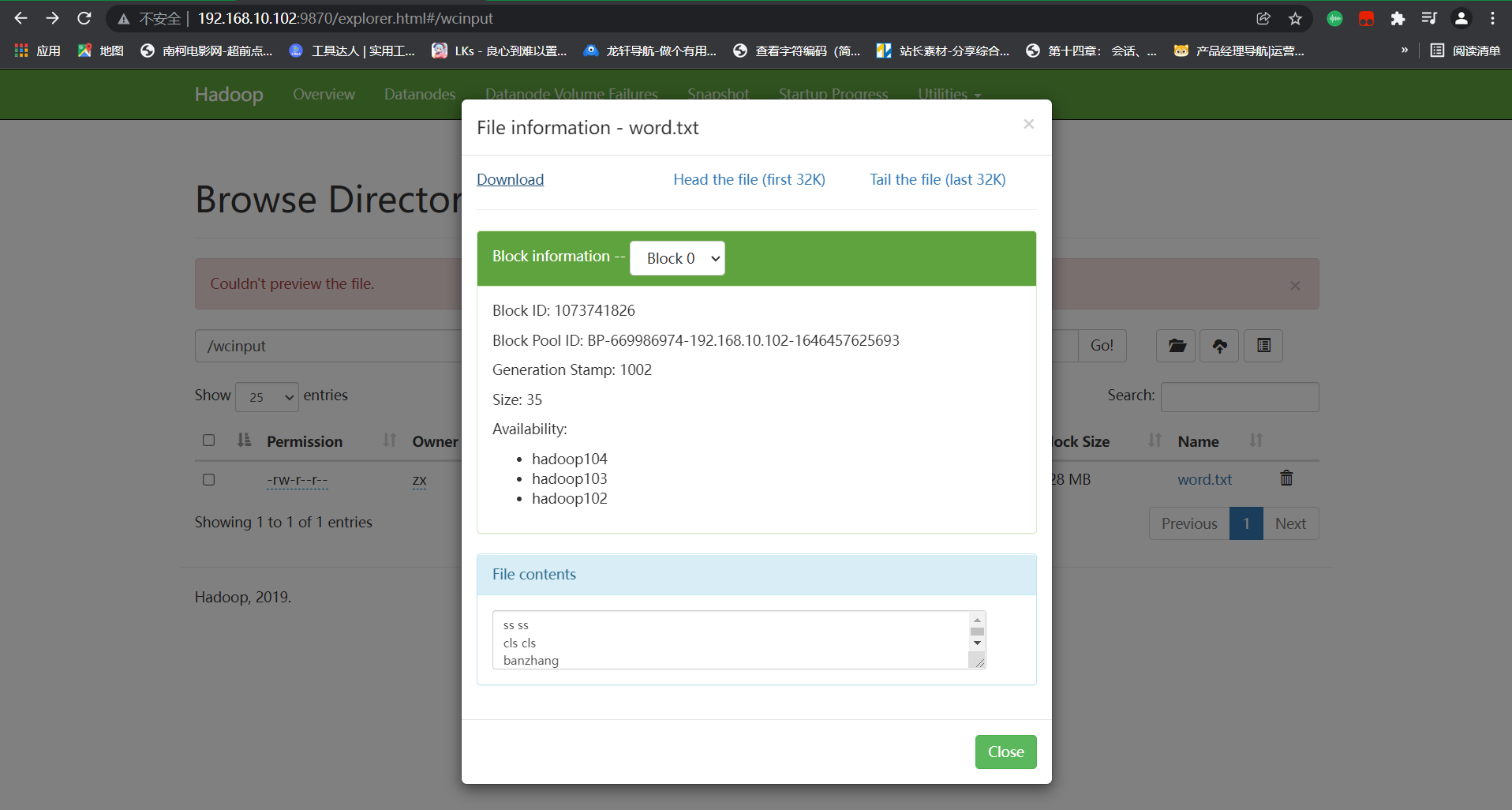Go back using browser back arrow

21,18
